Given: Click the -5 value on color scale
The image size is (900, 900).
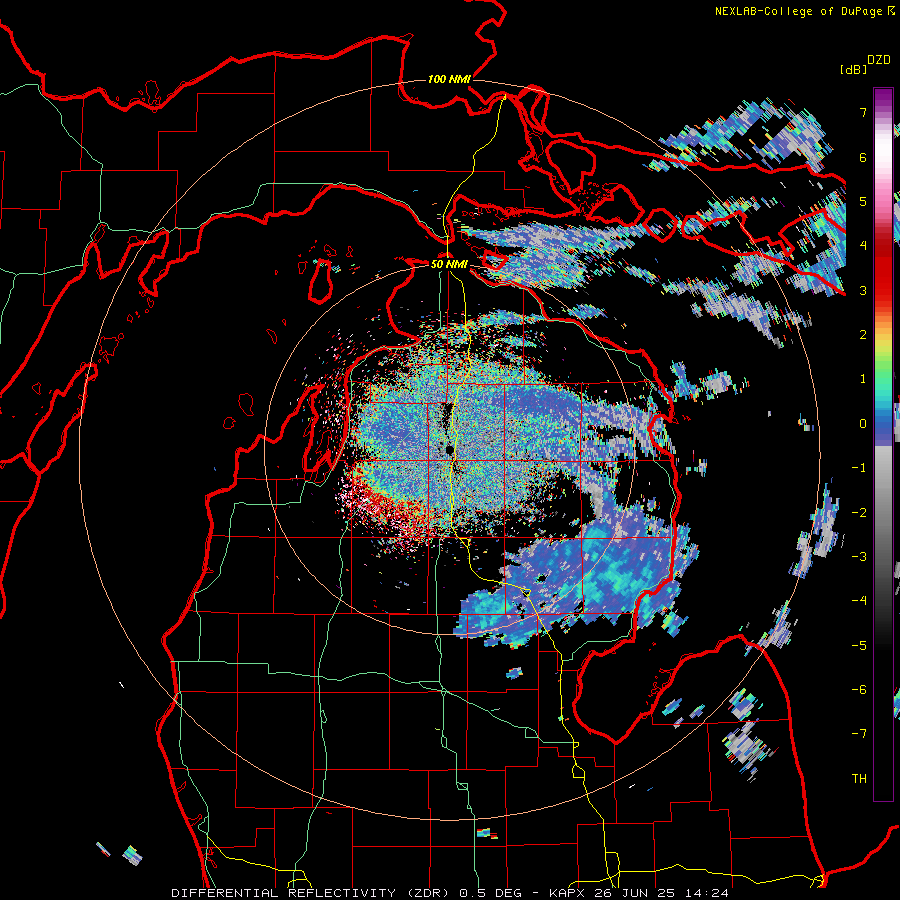Looking at the screenshot, I should [x=859, y=646].
